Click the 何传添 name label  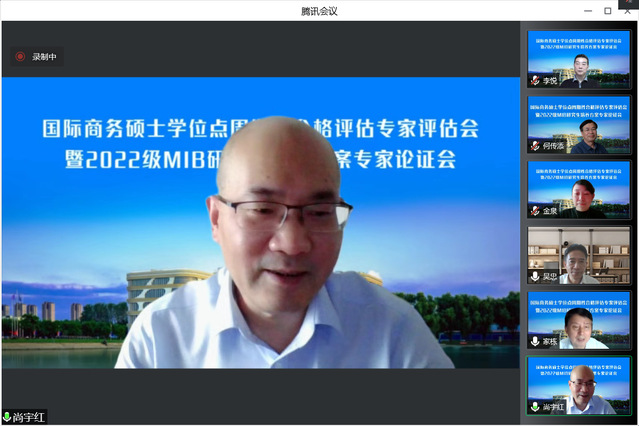click(x=553, y=146)
